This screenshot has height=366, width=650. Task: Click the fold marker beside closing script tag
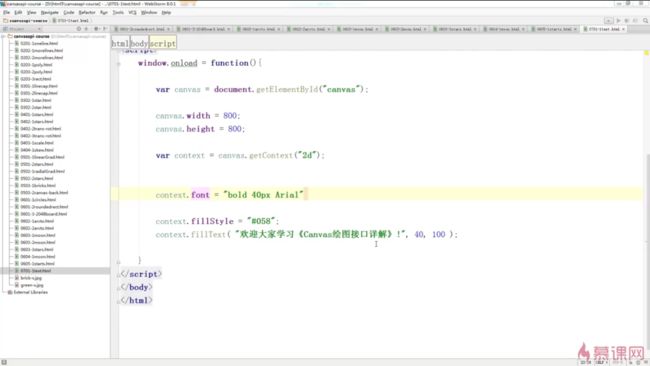pyautogui.click(x=119, y=274)
